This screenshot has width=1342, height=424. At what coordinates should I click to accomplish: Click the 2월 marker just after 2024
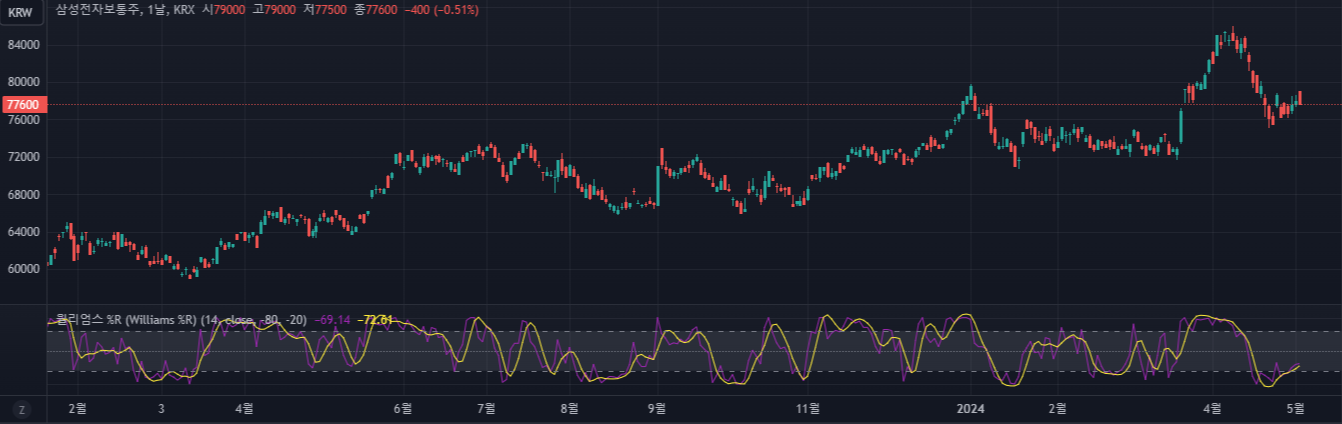coord(1058,408)
